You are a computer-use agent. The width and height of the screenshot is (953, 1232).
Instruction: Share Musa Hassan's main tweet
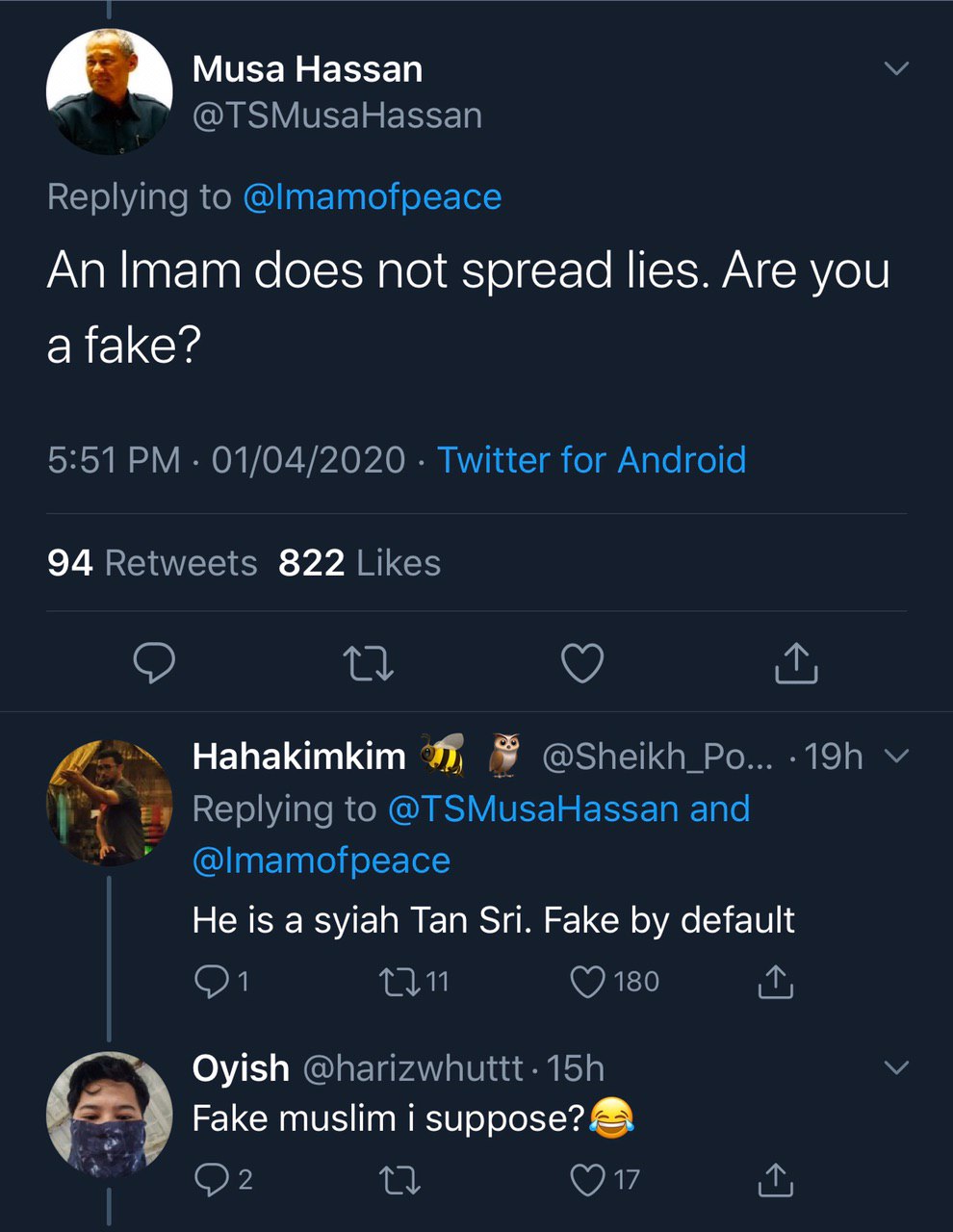796,663
